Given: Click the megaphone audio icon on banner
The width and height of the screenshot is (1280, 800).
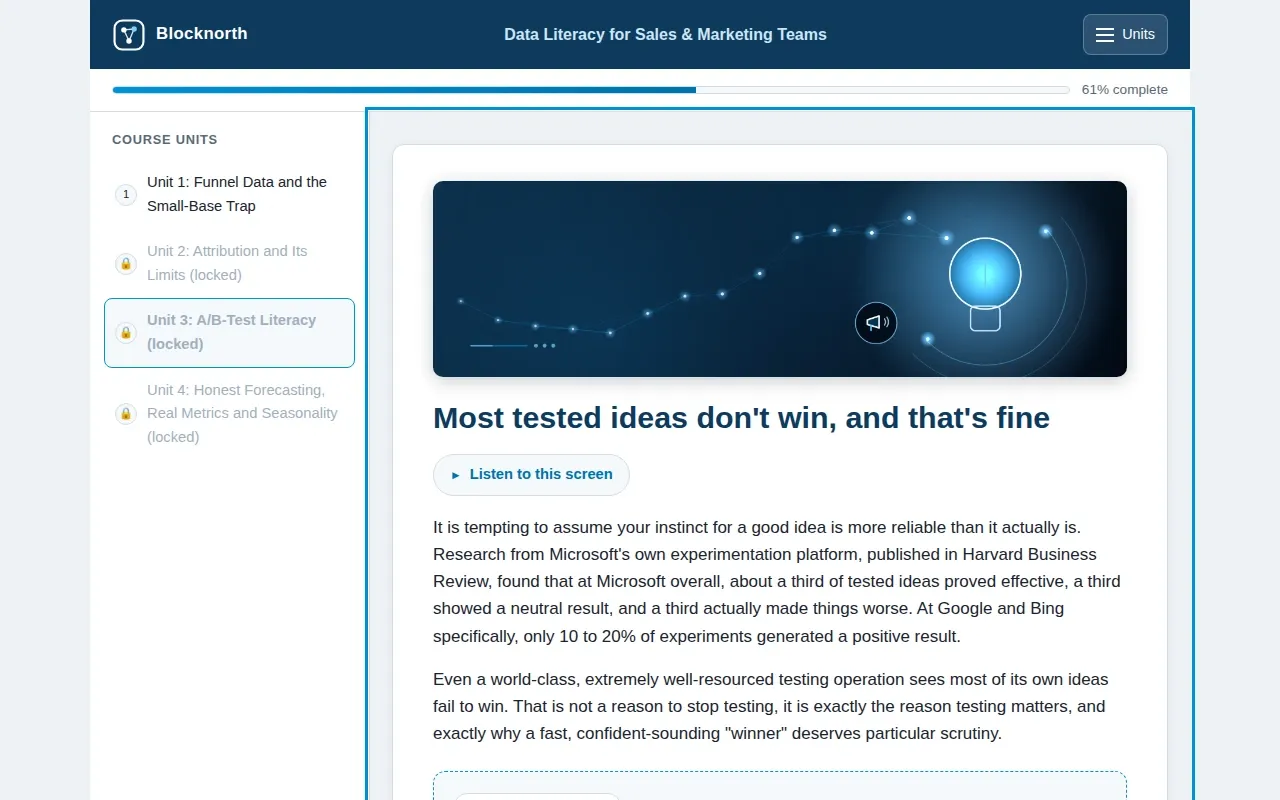Looking at the screenshot, I should click(x=876, y=323).
